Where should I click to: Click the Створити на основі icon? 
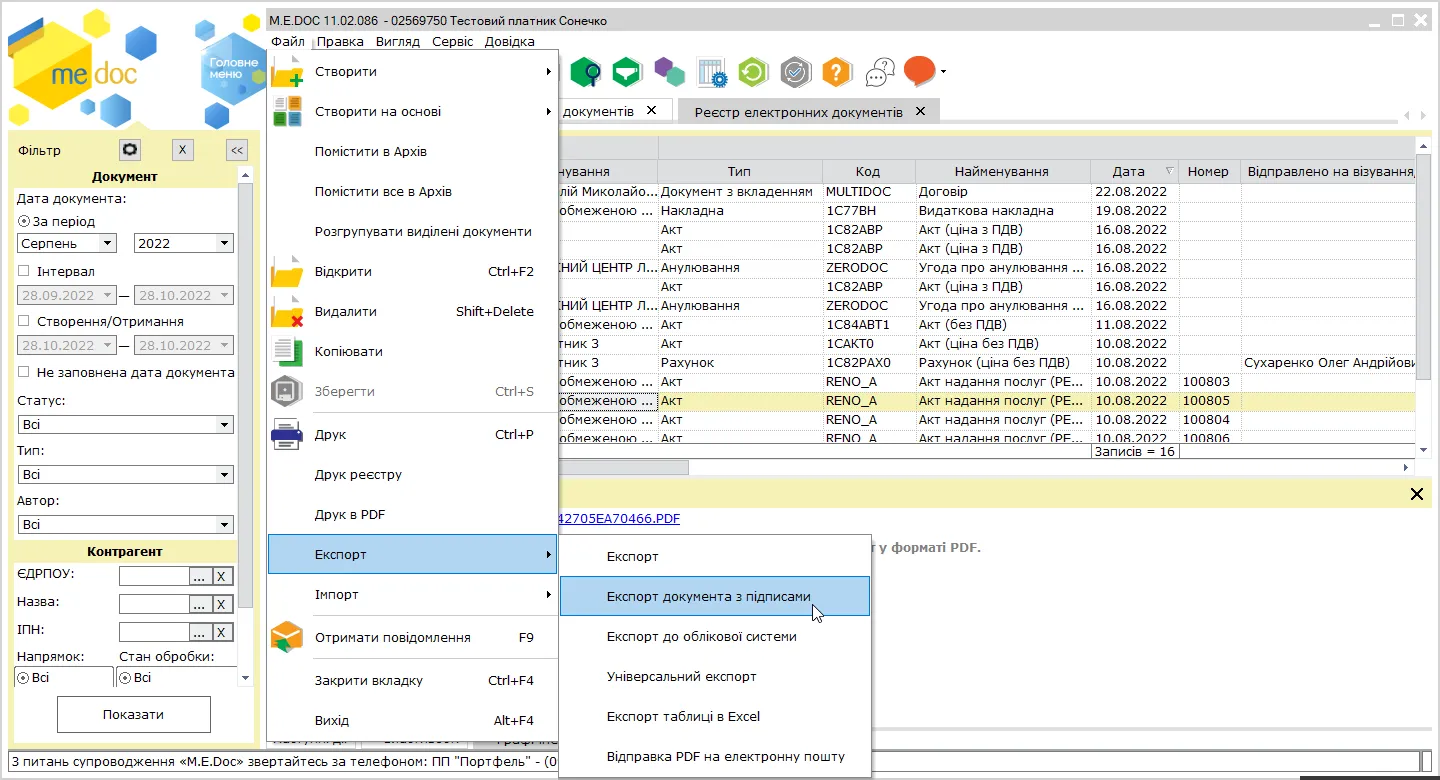(x=287, y=112)
